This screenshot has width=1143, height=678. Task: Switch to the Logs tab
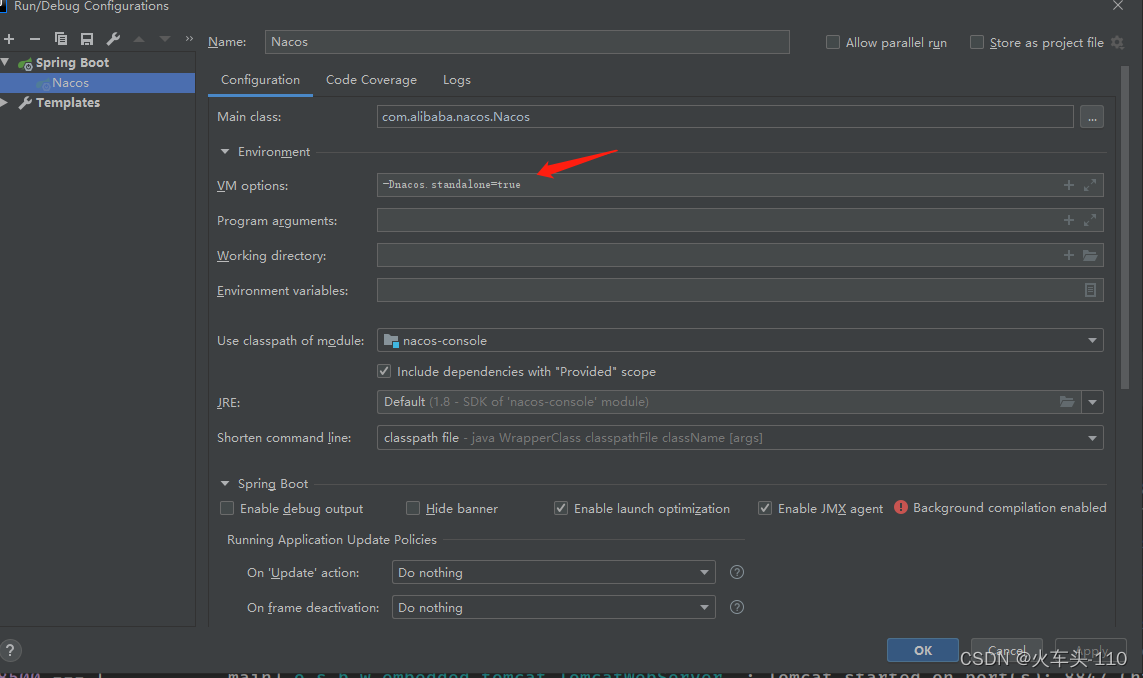tap(456, 80)
